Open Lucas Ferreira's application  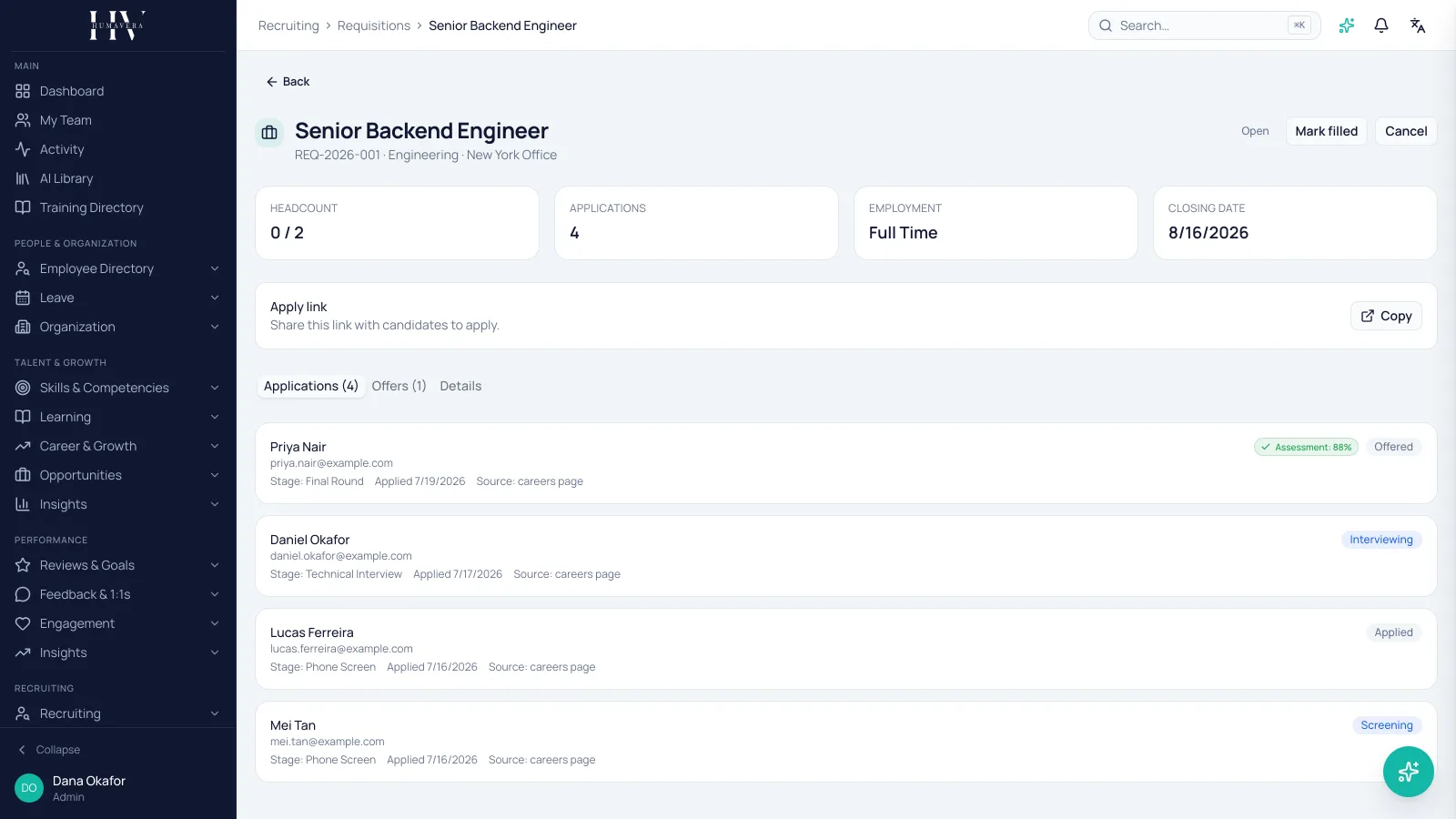click(845, 649)
